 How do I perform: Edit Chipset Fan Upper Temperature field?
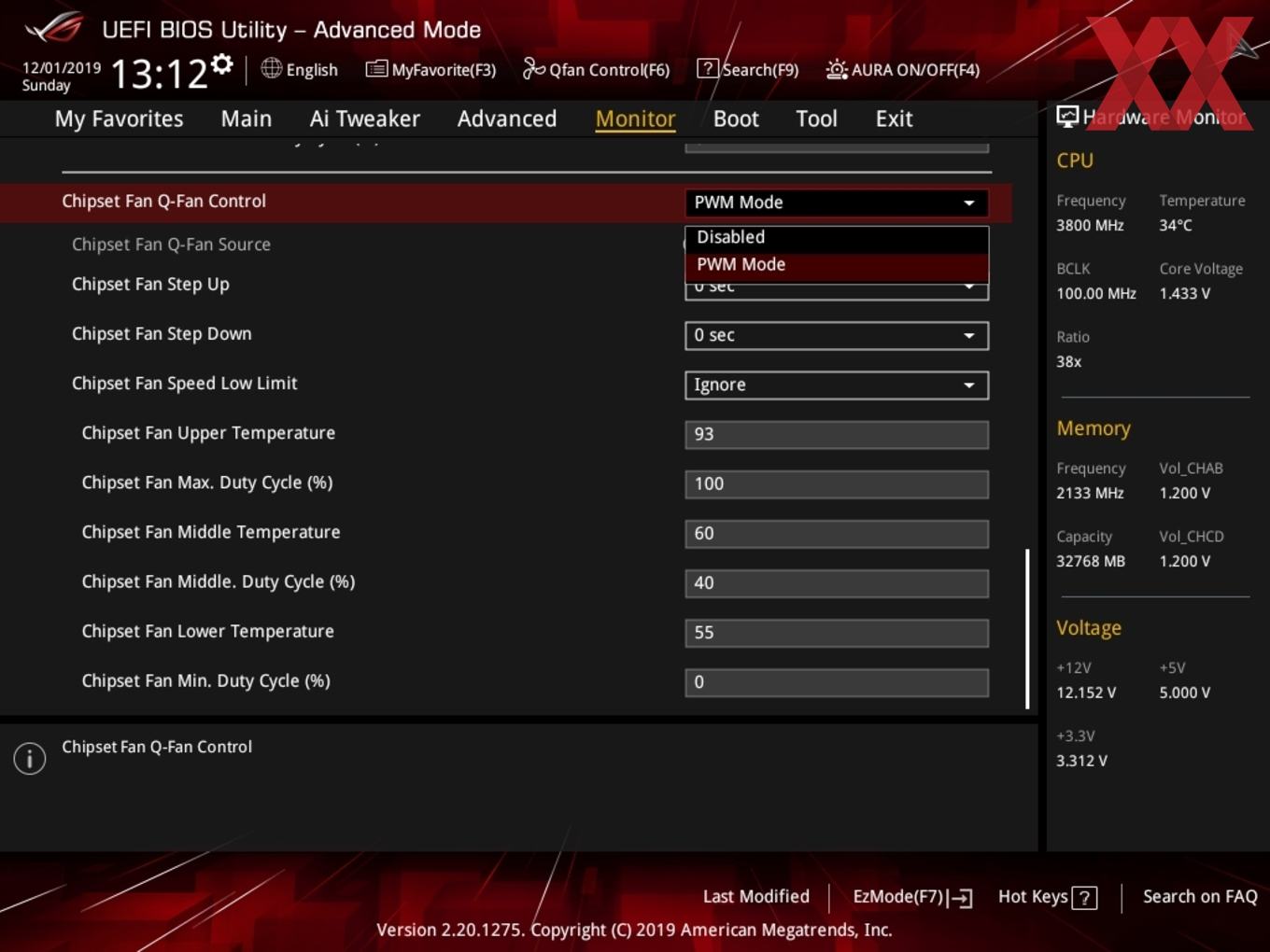(x=837, y=434)
